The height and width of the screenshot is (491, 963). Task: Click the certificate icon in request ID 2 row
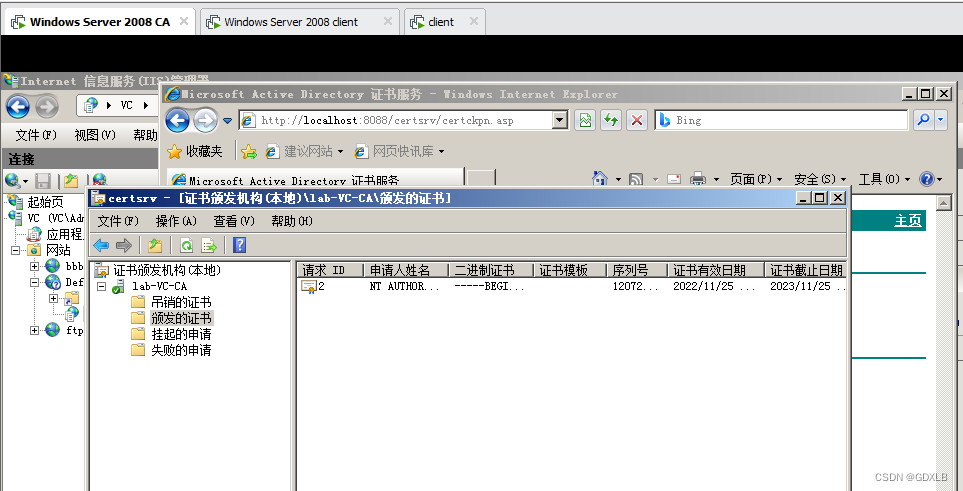pos(308,286)
